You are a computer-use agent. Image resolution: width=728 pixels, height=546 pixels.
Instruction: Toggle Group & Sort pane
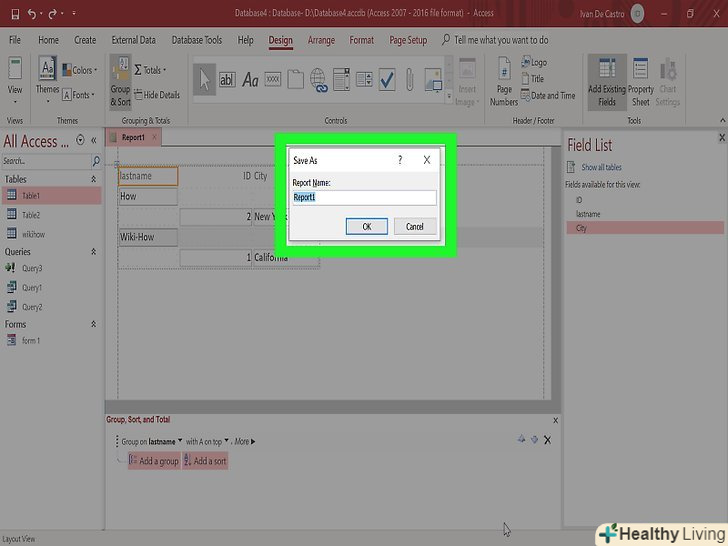(x=120, y=82)
